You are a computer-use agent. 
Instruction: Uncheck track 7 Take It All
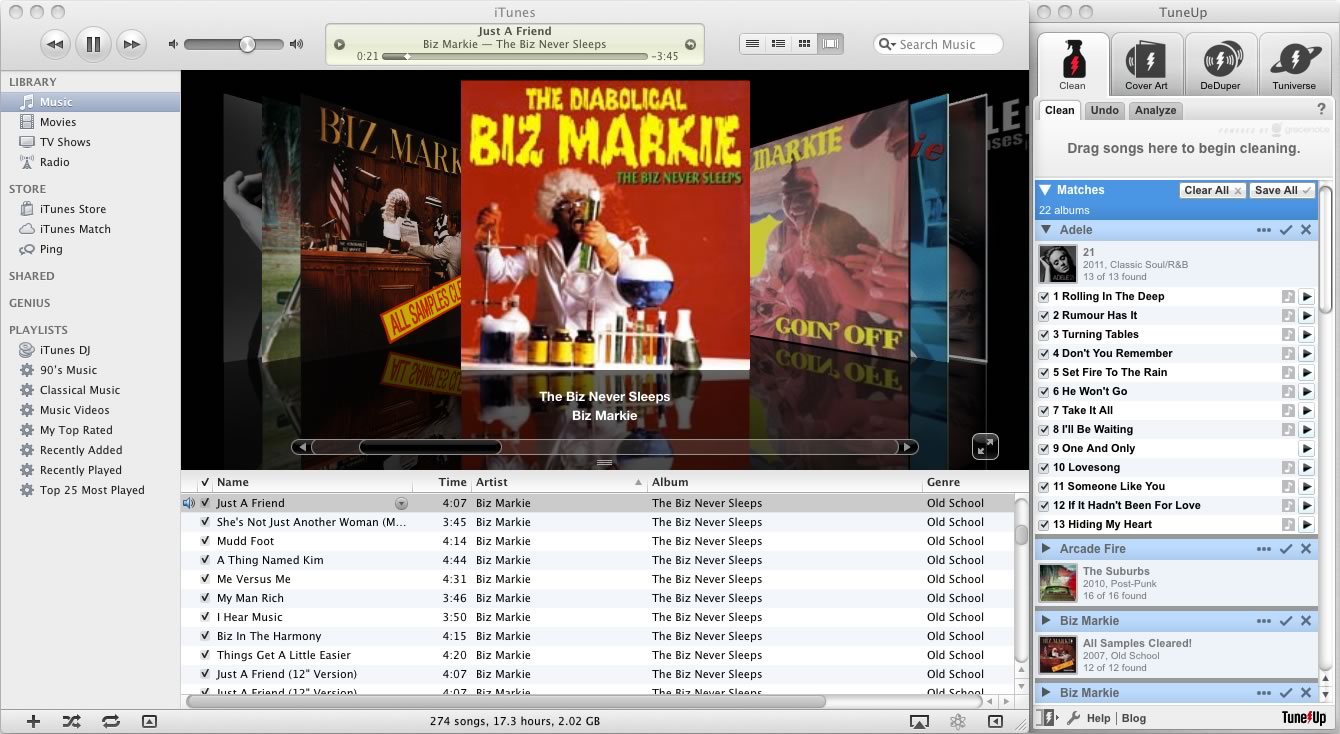coord(1044,411)
